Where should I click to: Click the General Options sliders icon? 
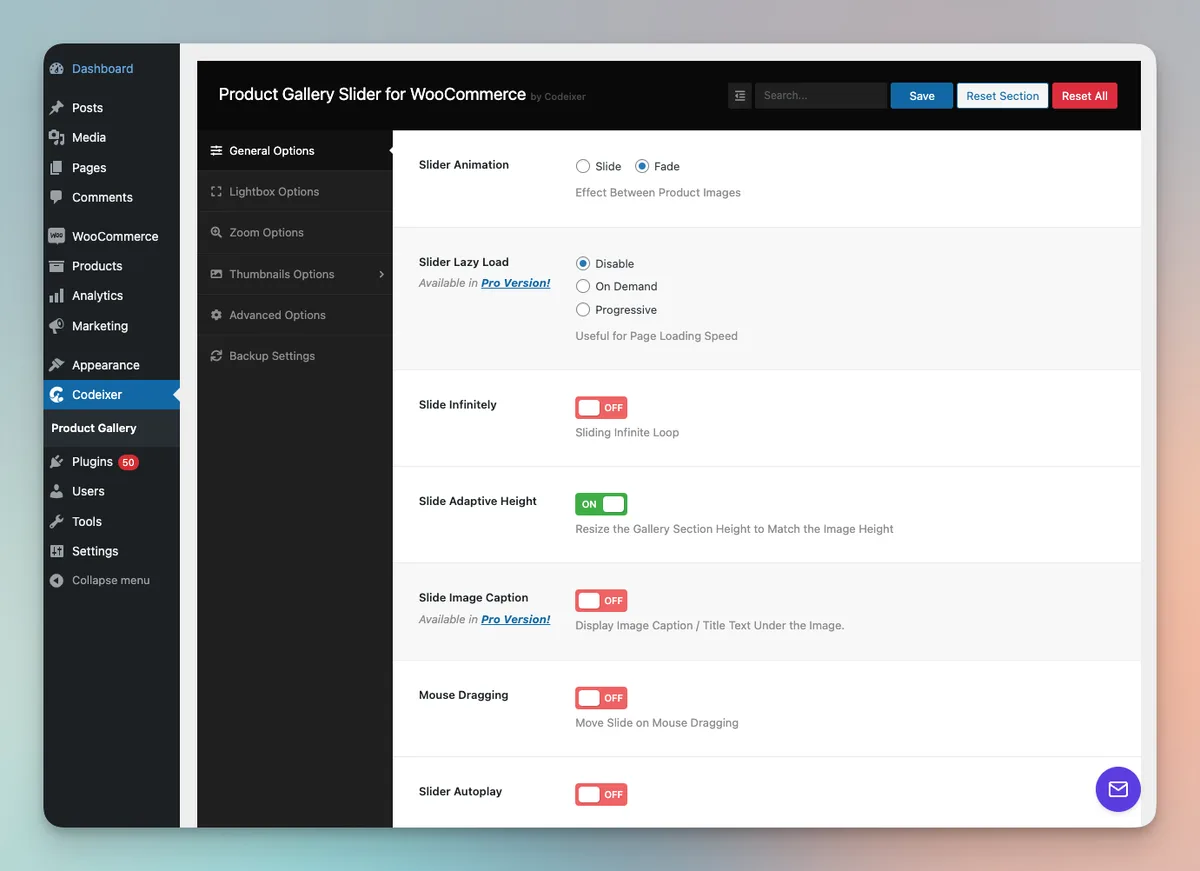216,151
